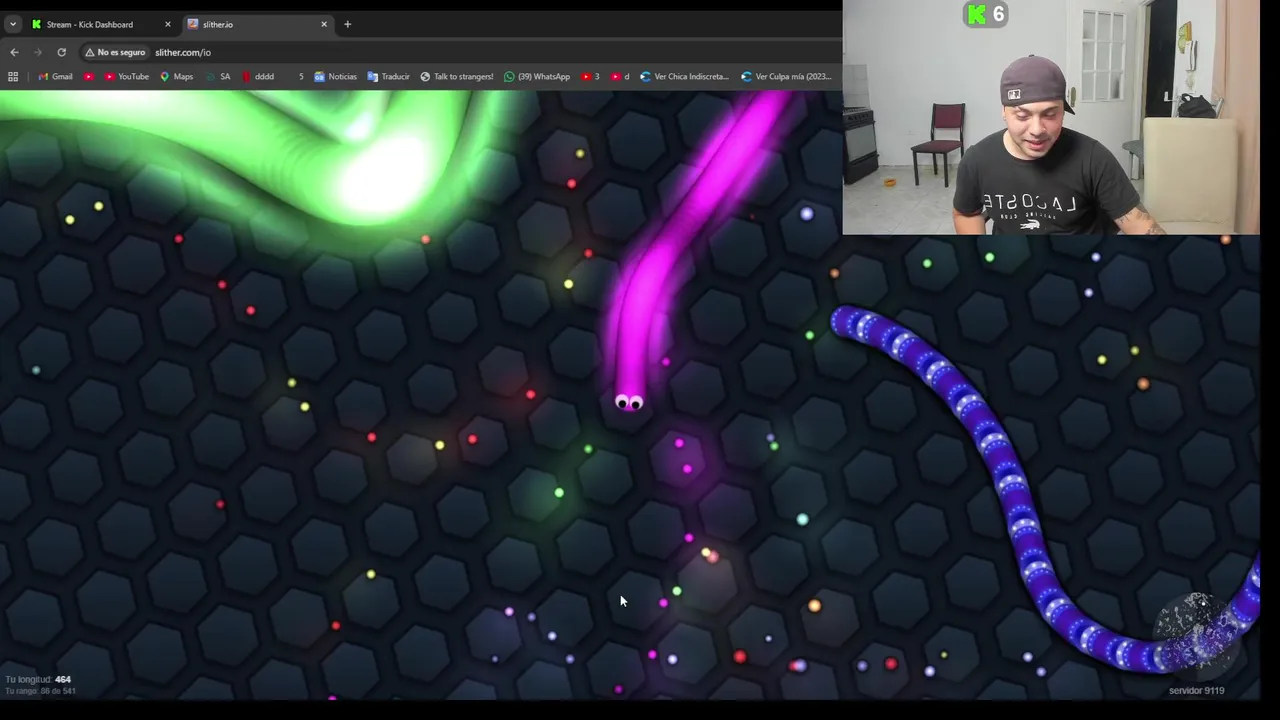Image resolution: width=1280 pixels, height=720 pixels.
Task: Go back to the previous page
Action: pos(14,52)
